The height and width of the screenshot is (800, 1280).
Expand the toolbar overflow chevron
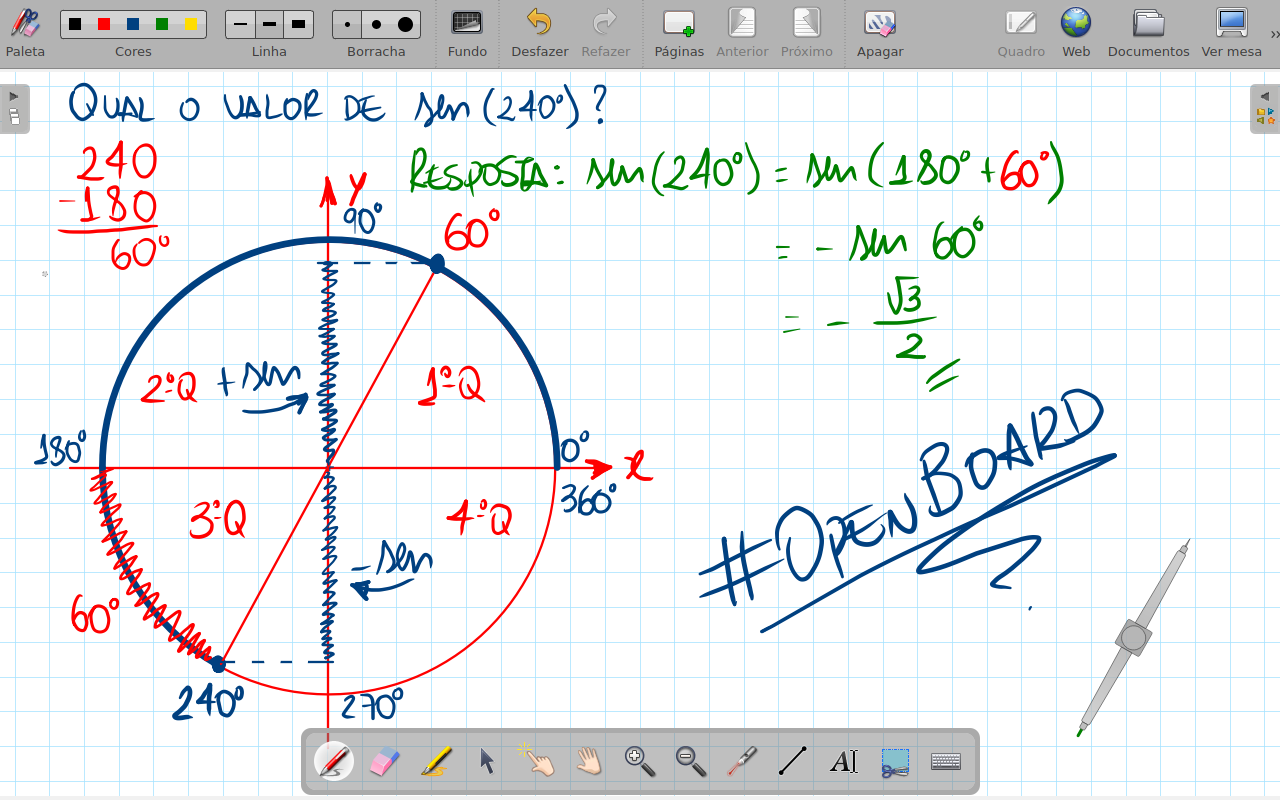(1274, 33)
